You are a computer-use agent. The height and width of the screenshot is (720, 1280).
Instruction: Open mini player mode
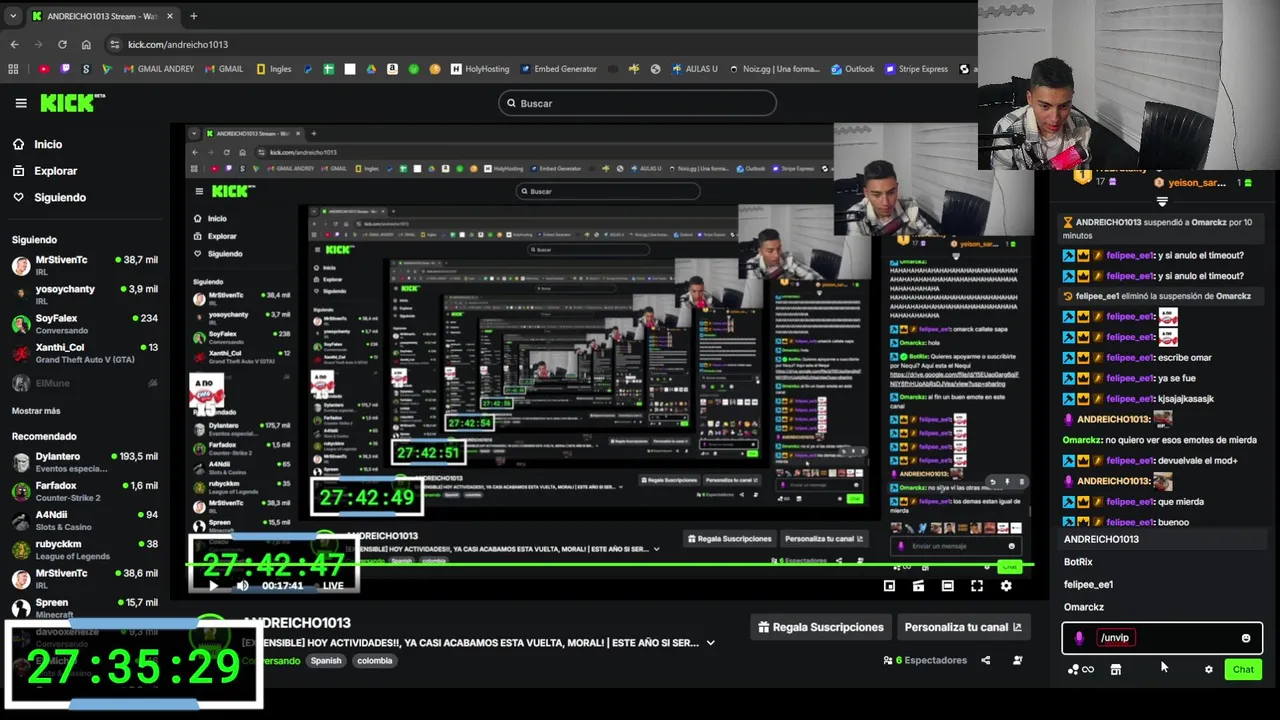(x=889, y=586)
